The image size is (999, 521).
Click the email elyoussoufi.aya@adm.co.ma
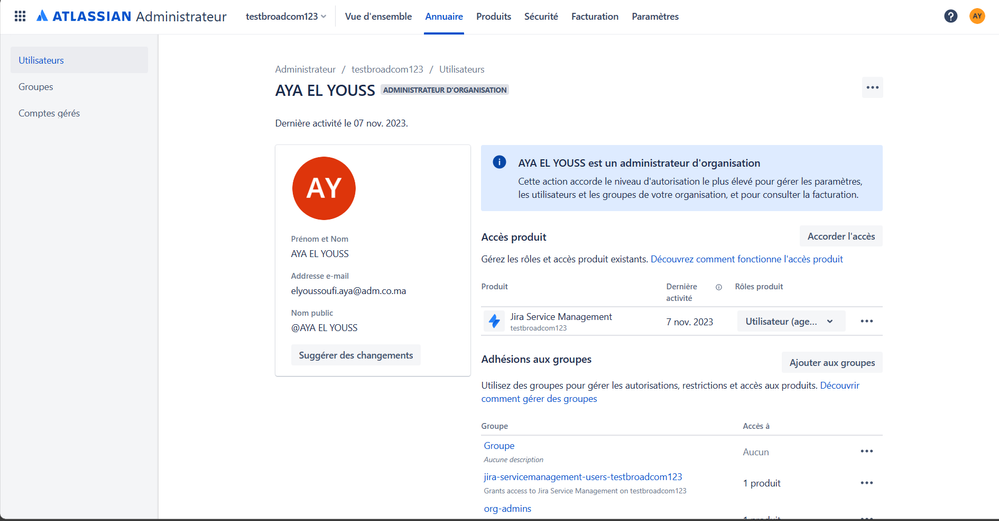tap(349, 290)
